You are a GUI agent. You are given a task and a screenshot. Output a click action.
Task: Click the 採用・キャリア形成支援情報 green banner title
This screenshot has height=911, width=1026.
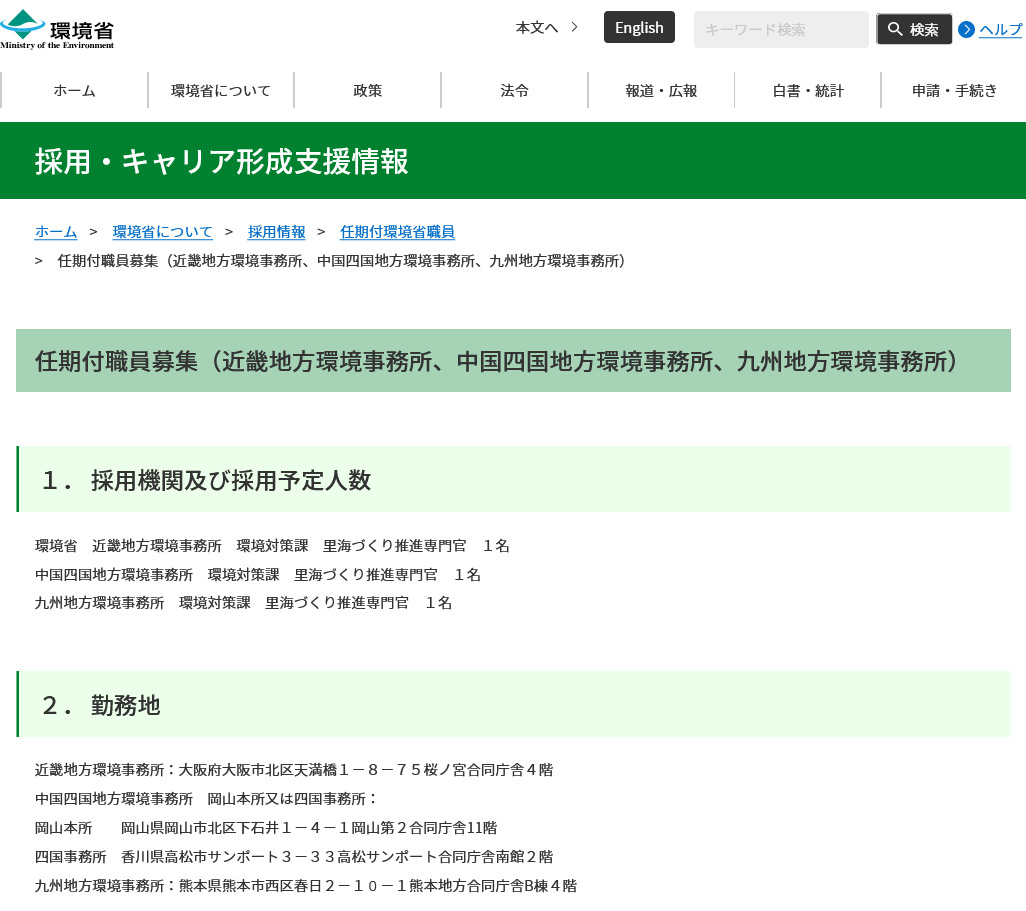222,161
